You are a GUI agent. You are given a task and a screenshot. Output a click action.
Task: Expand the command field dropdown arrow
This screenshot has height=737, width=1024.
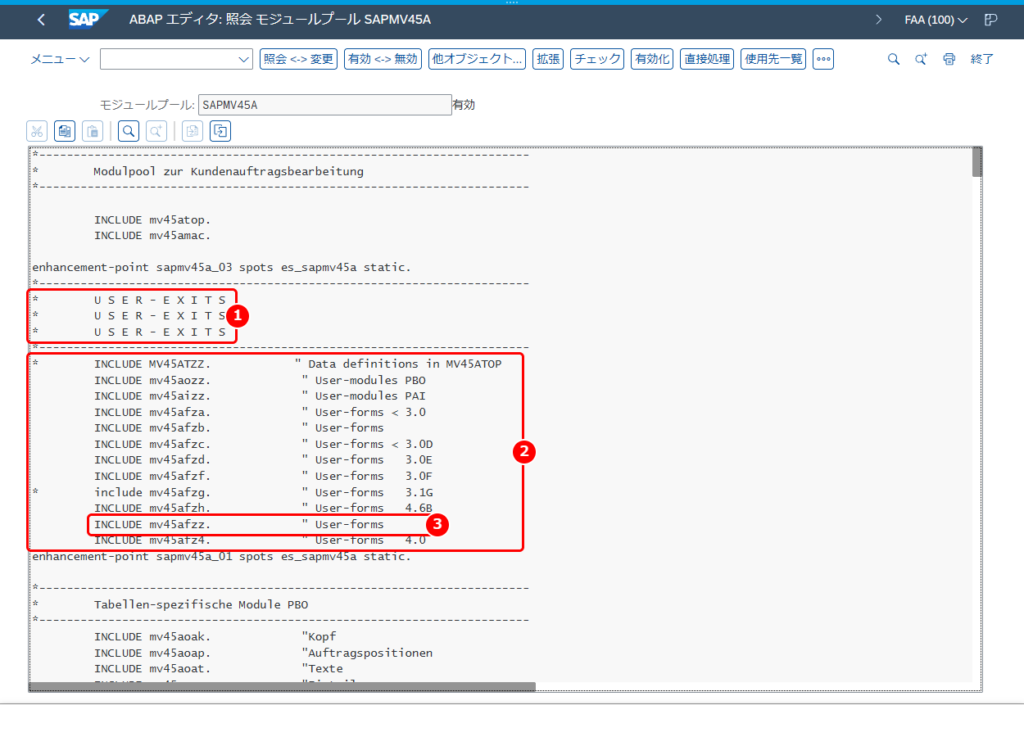[244, 59]
